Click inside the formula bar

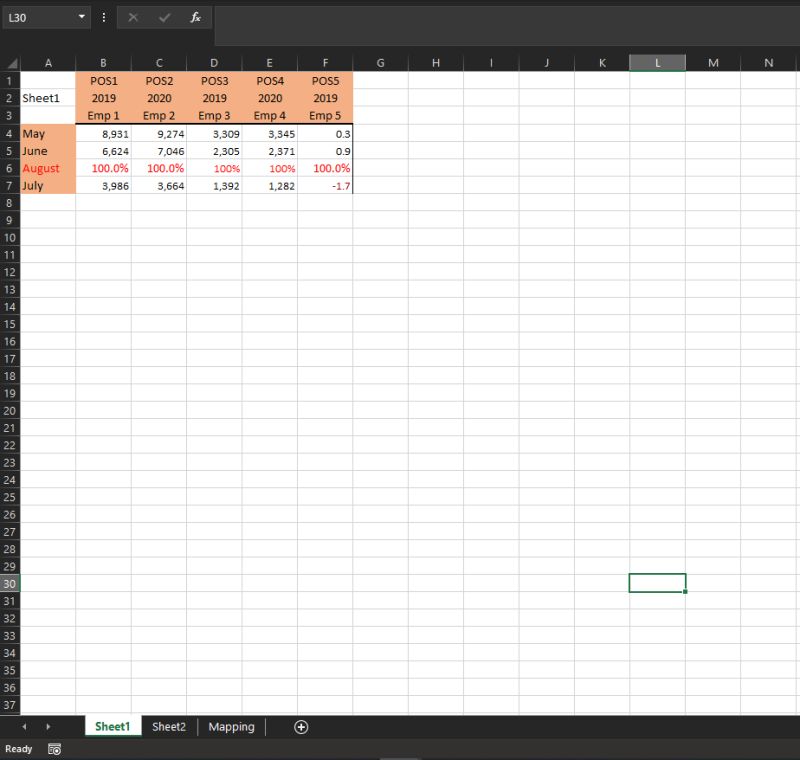(400, 17)
